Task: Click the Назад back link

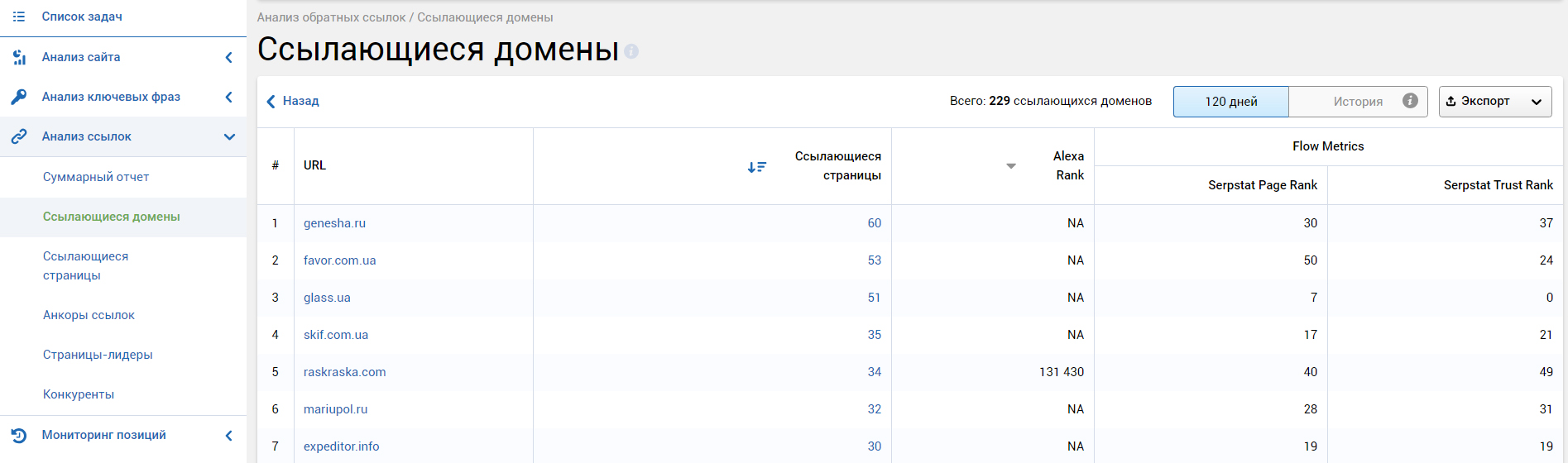Action: click(x=293, y=101)
